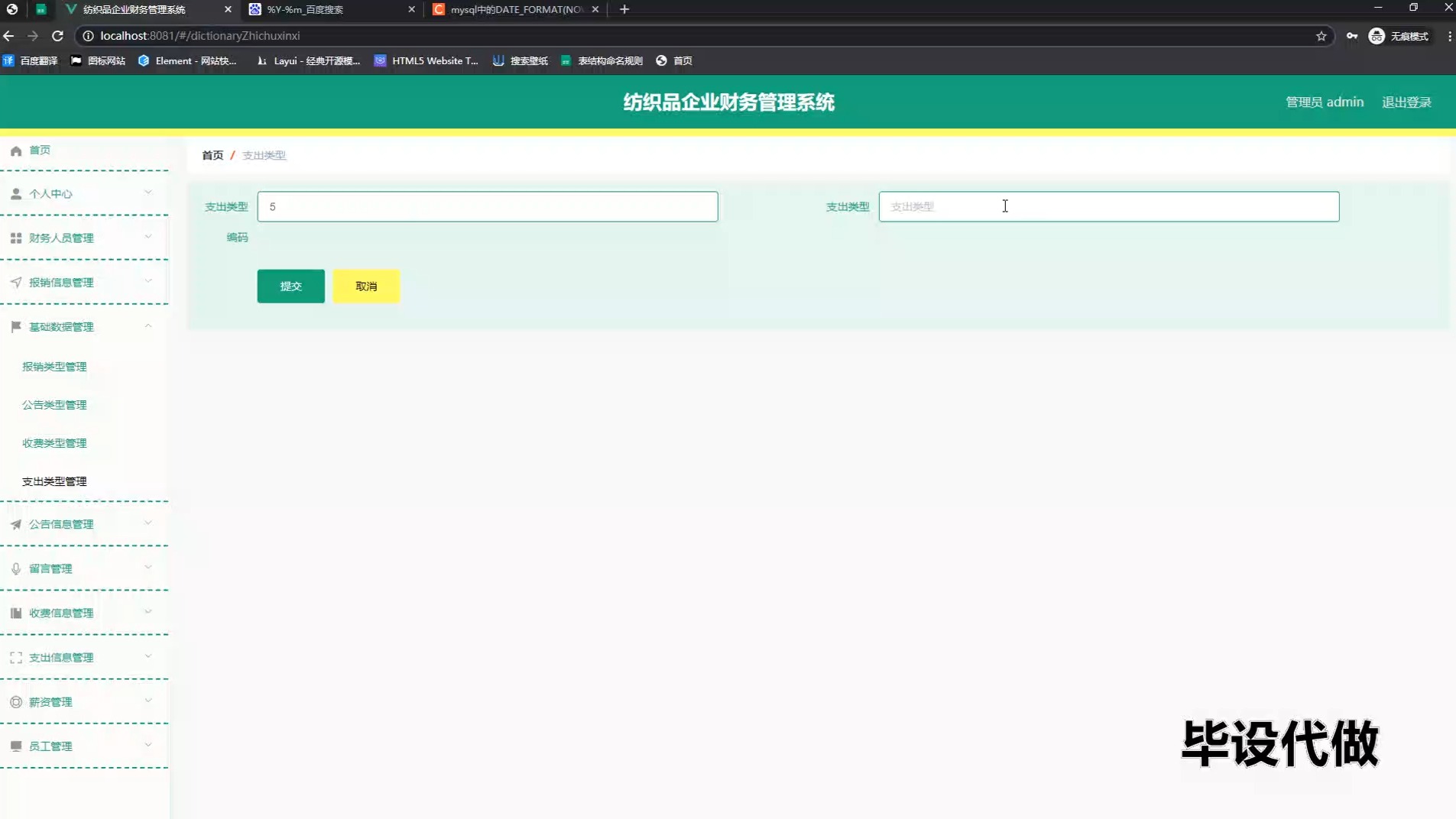Click the 支出类型 breadcrumb text
The width and height of the screenshot is (1456, 819).
click(x=264, y=155)
